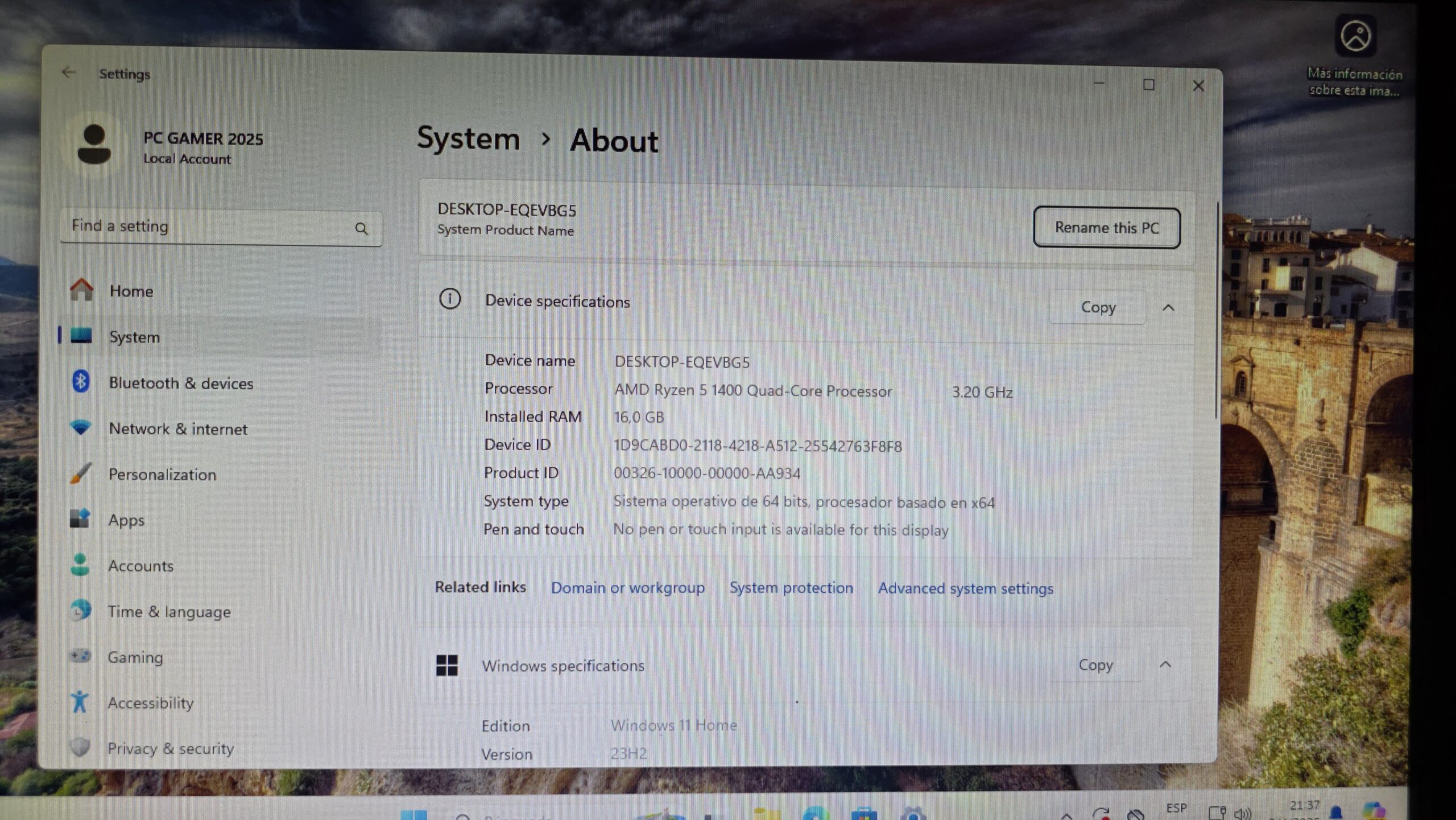Screen dimensions: 1456x820
Task: Open Gaming settings
Action: click(x=135, y=657)
